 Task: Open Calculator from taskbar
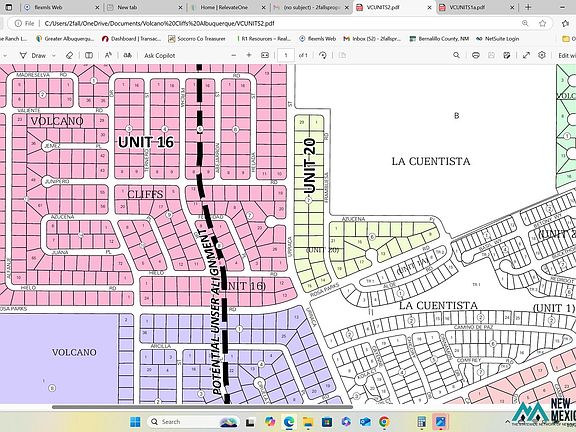pos(421,422)
